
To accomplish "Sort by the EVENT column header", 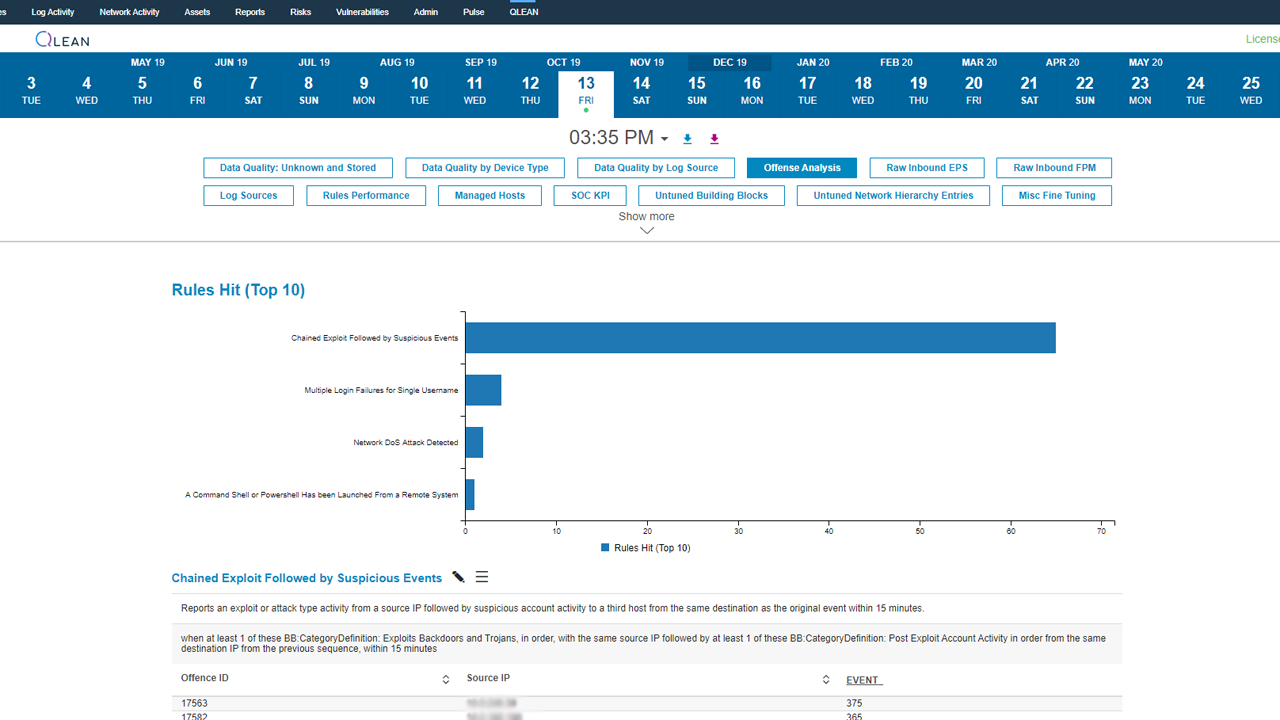I will [x=862, y=680].
